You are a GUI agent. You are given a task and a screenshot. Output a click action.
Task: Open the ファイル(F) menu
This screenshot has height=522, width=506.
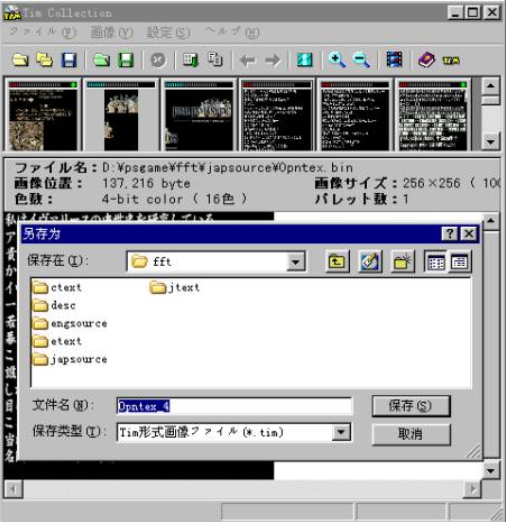tap(42, 32)
